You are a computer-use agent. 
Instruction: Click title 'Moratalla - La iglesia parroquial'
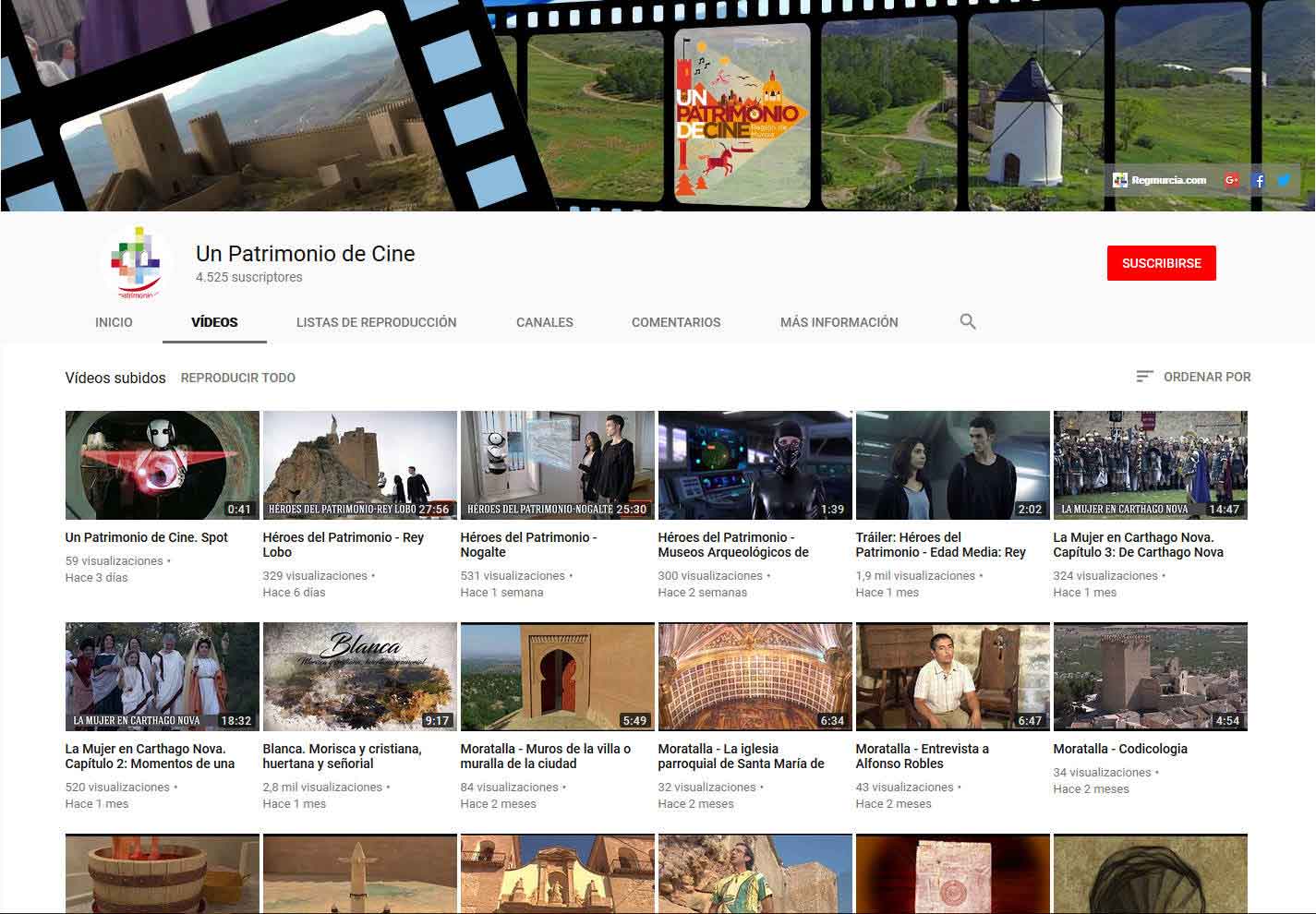pyautogui.click(x=742, y=756)
